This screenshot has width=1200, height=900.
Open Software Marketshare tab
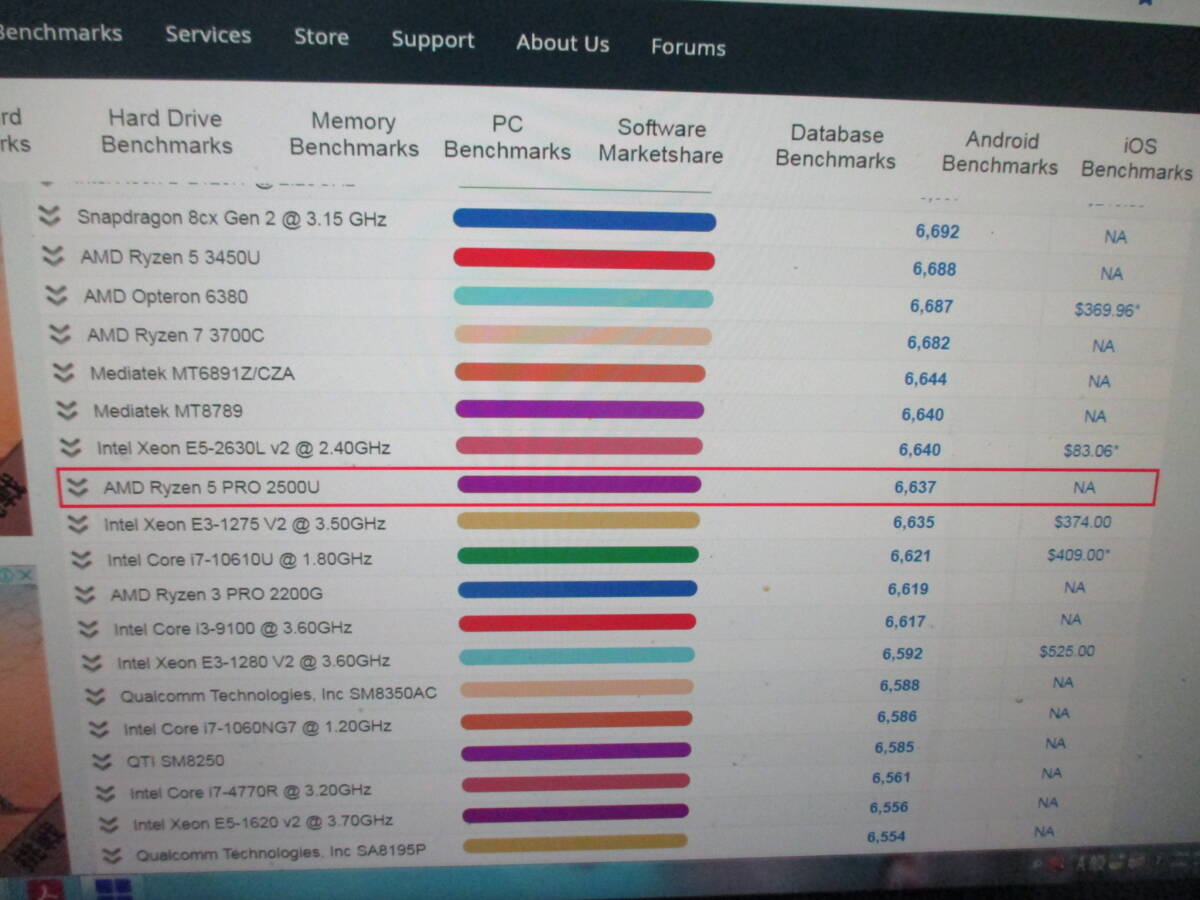pyautogui.click(x=661, y=141)
